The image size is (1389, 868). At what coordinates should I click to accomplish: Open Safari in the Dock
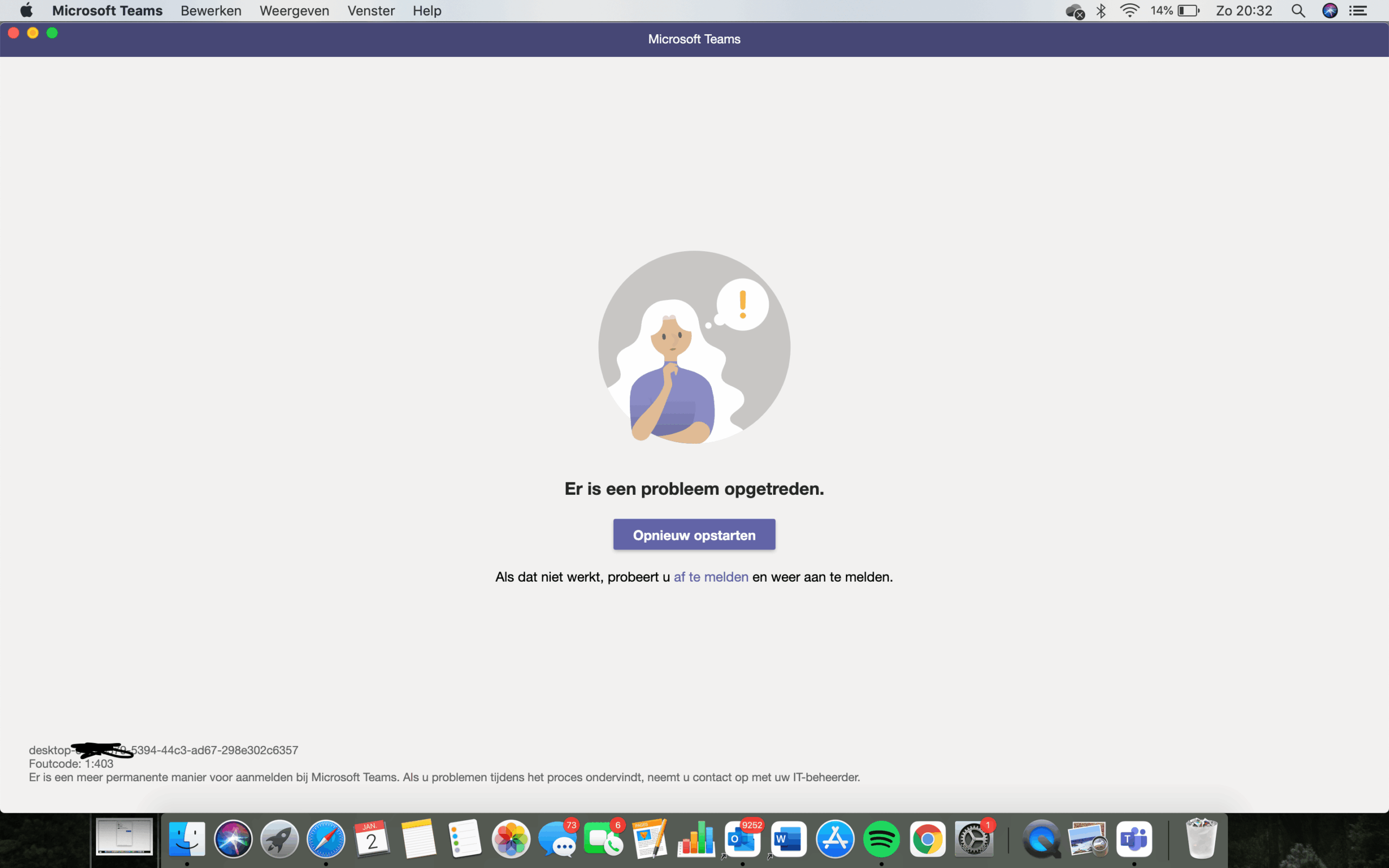coord(326,839)
